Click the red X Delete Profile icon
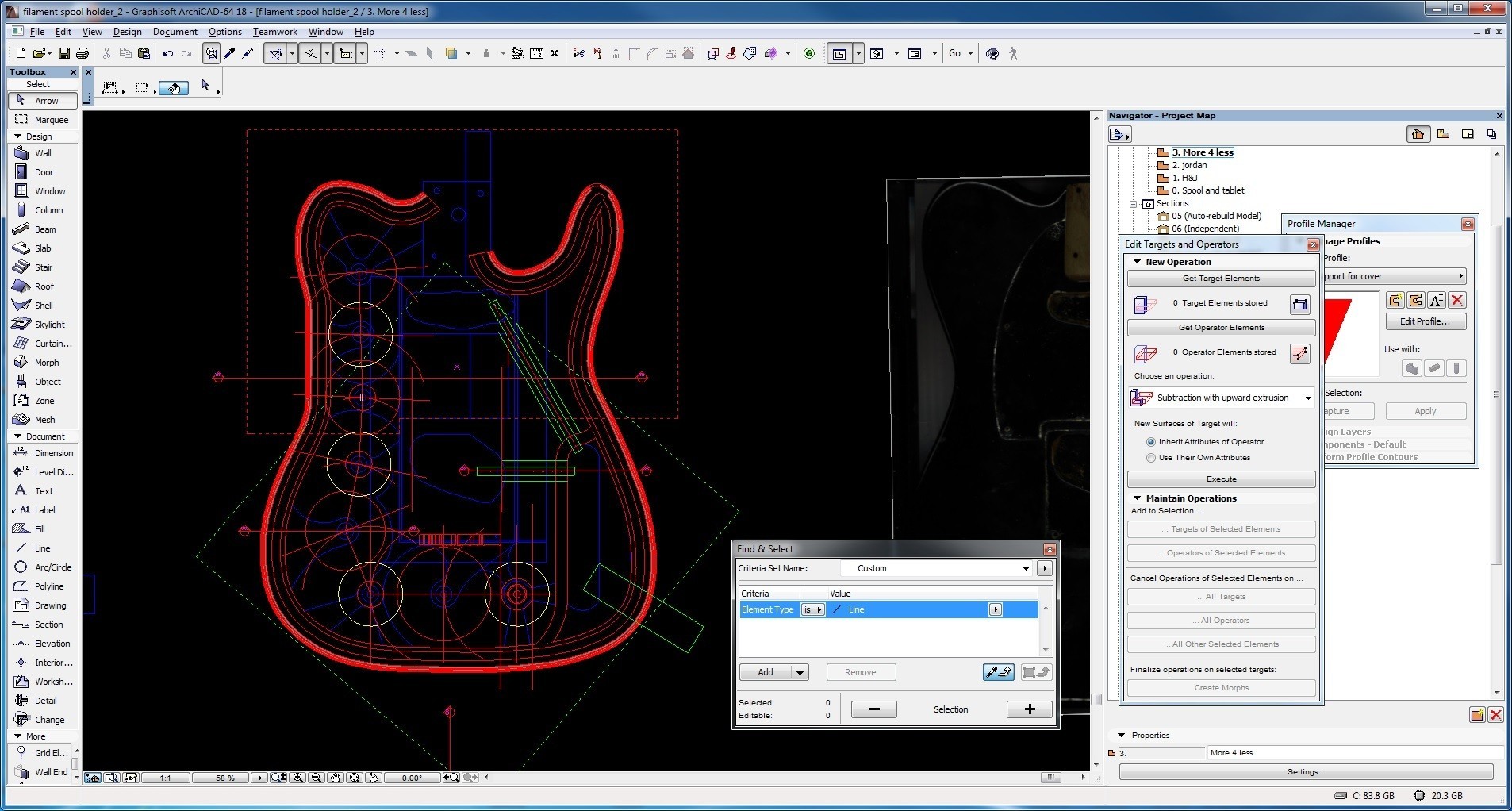1512x811 pixels. click(x=1457, y=300)
